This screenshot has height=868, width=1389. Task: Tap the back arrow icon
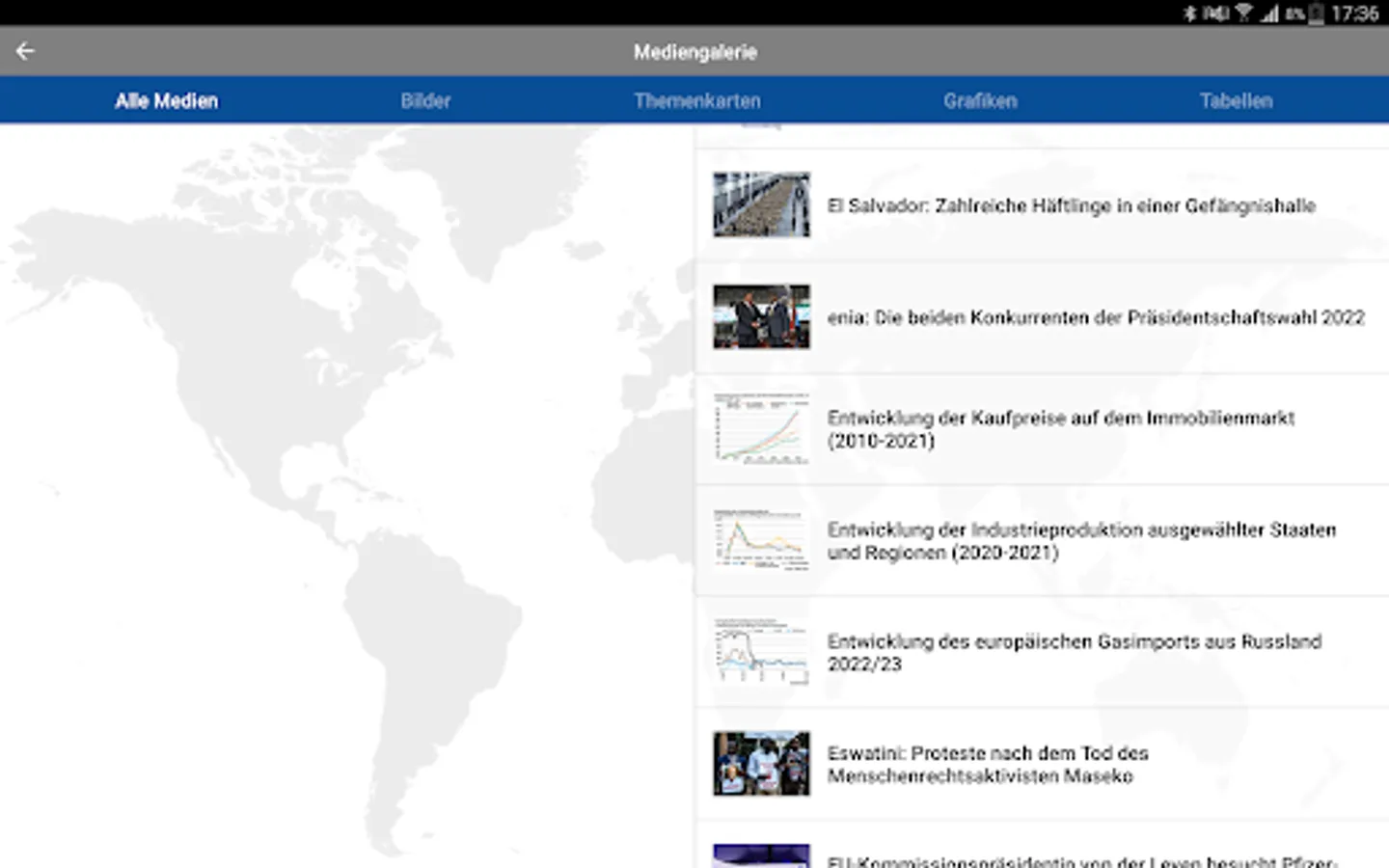pyautogui.click(x=25, y=51)
